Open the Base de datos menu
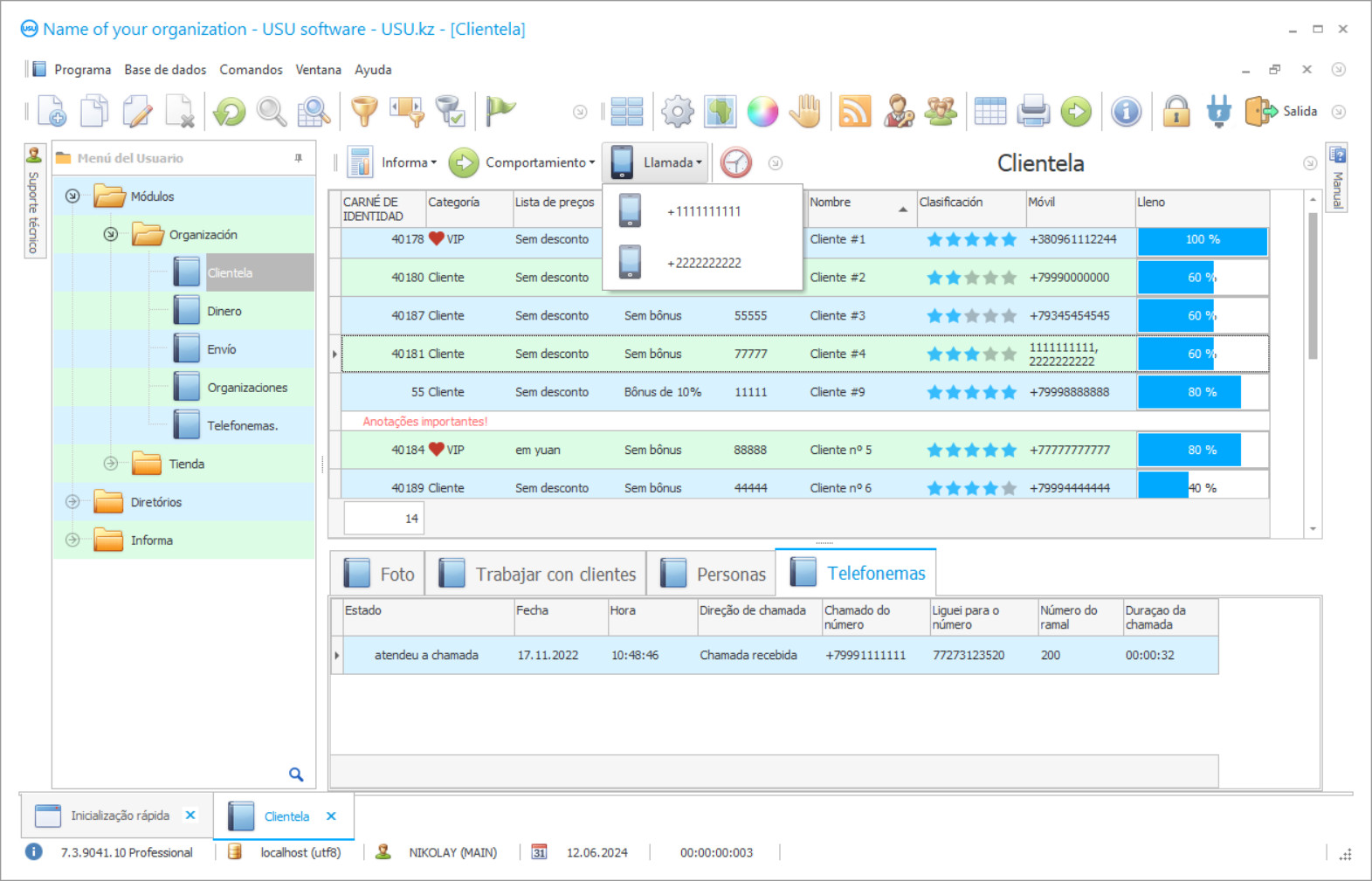 (165, 70)
